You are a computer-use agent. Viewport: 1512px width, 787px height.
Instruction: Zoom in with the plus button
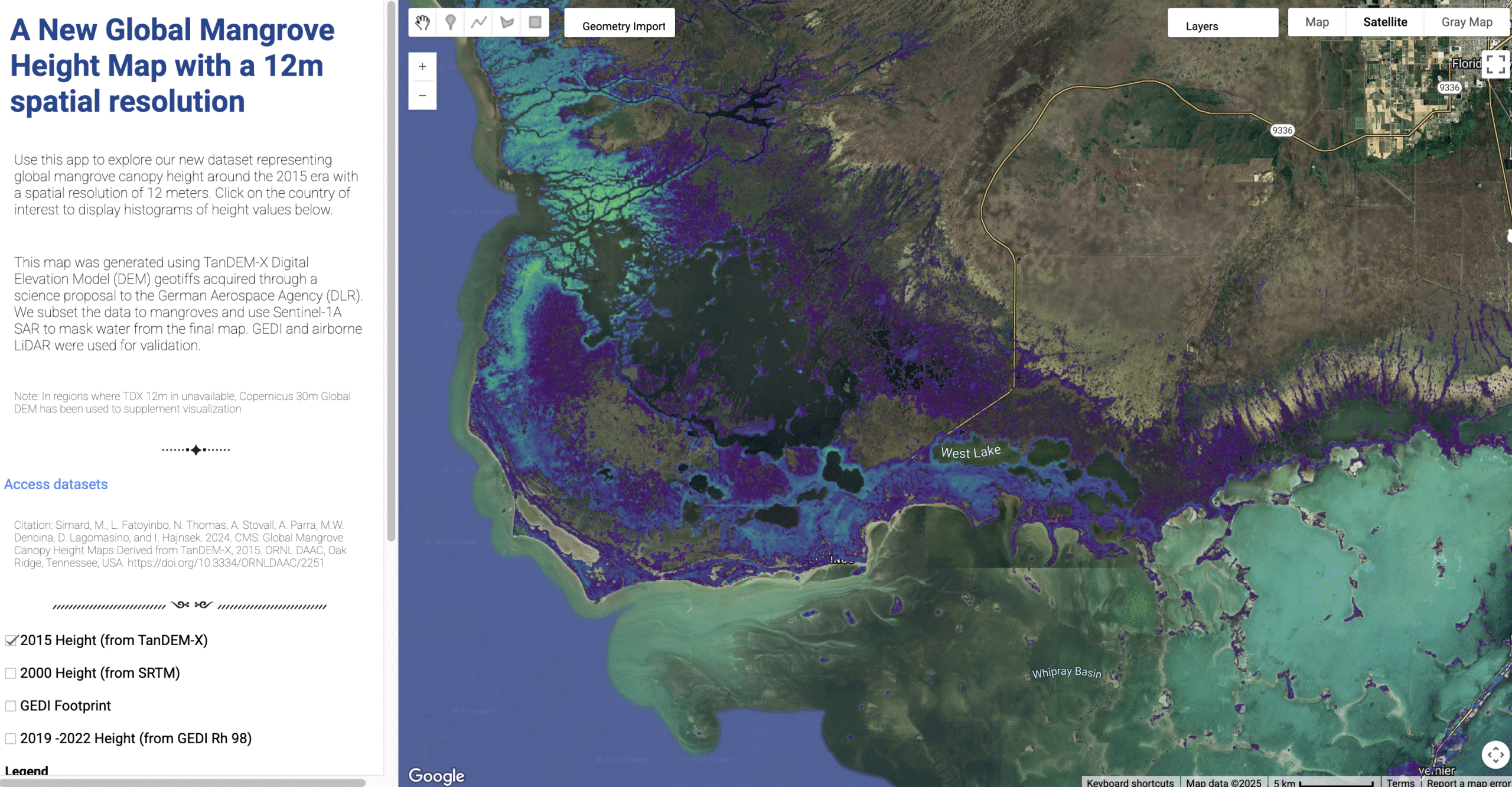pyautogui.click(x=422, y=67)
